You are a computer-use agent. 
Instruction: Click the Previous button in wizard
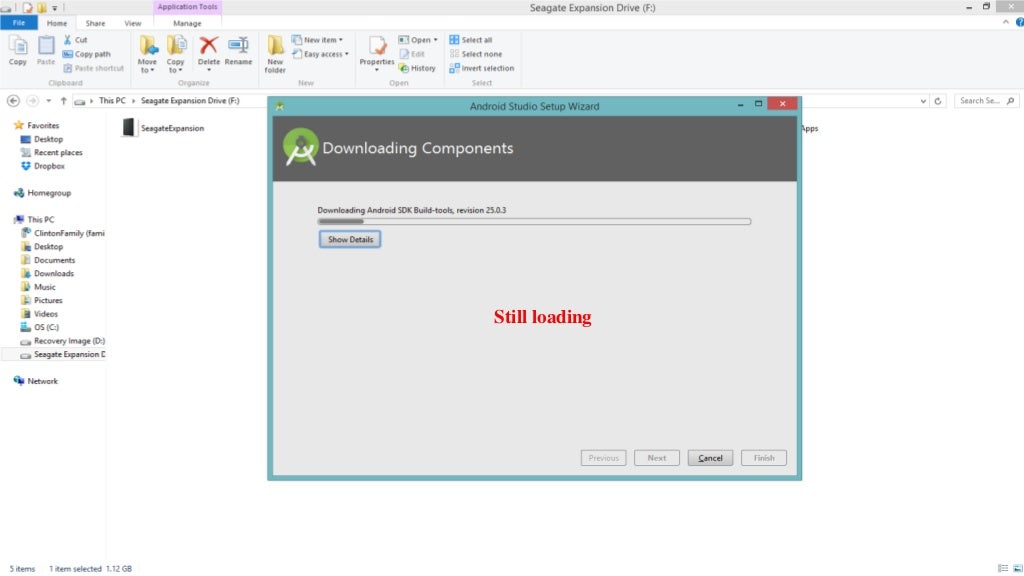pos(603,458)
